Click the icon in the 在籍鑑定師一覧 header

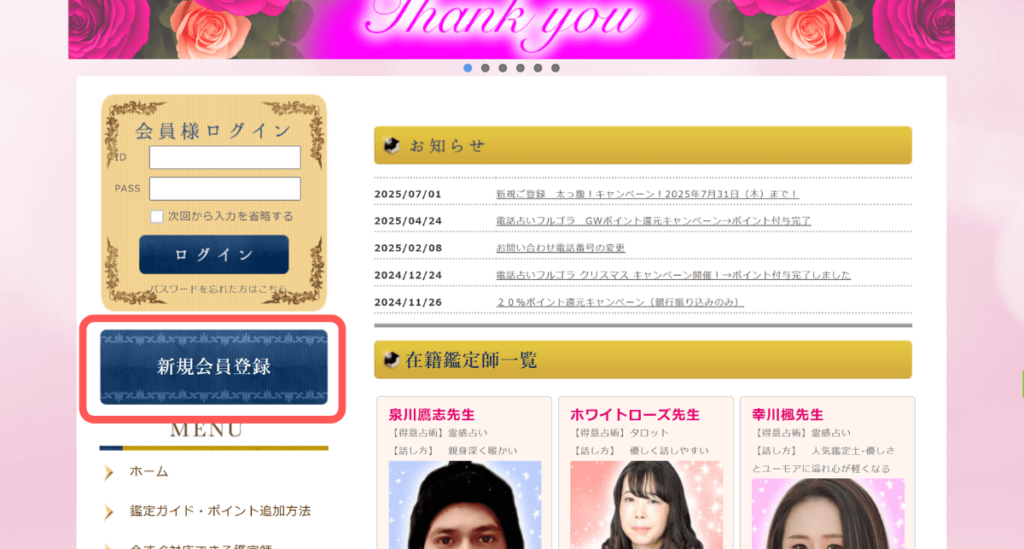pos(392,360)
